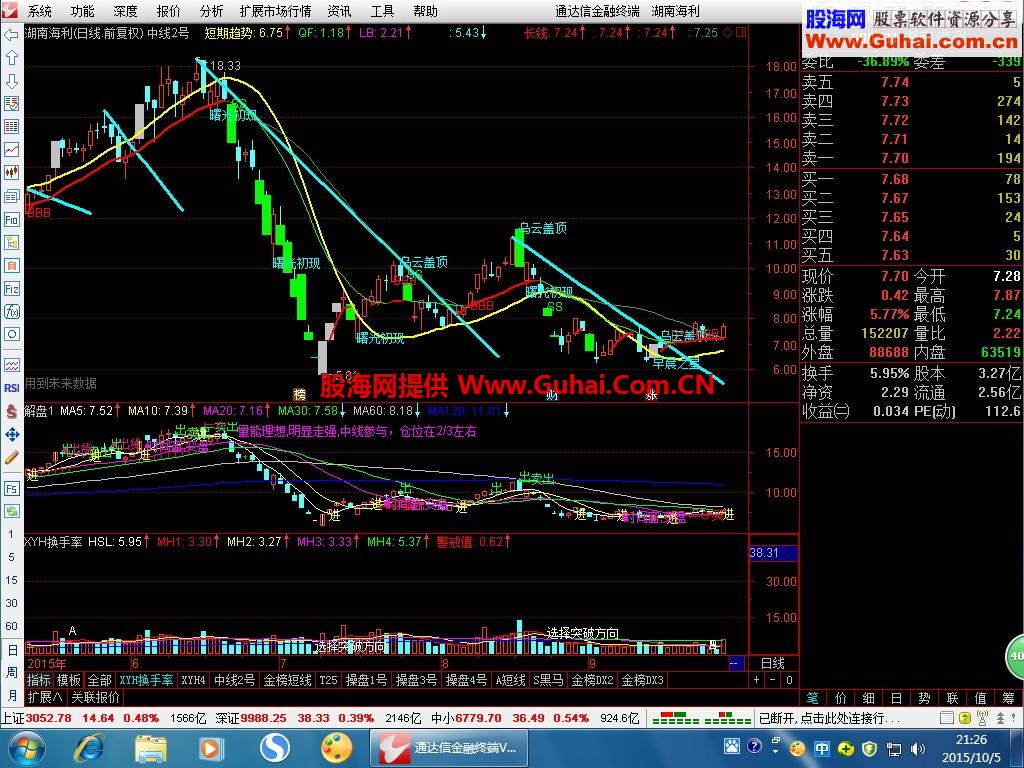Open the F12 trading icon
1024x768 pixels.
coord(11,289)
